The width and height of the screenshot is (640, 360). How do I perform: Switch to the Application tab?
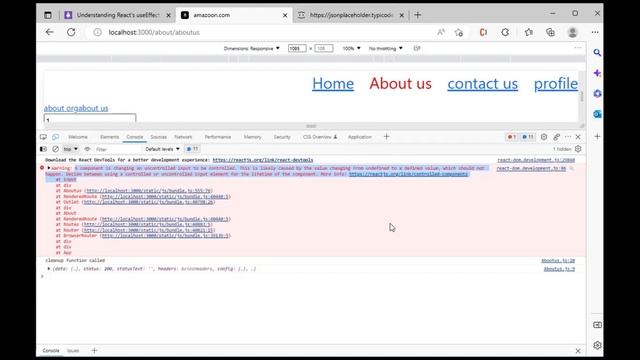point(360,137)
